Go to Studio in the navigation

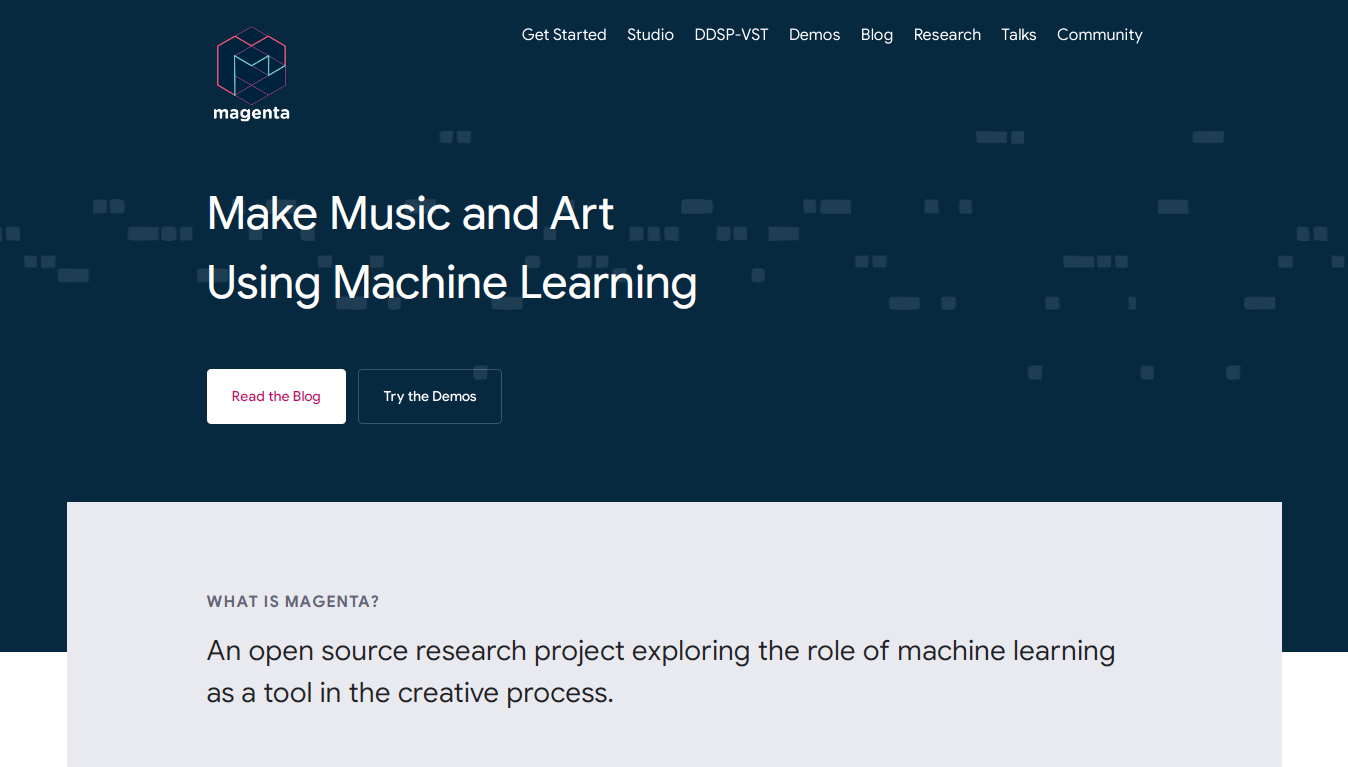pyautogui.click(x=650, y=35)
